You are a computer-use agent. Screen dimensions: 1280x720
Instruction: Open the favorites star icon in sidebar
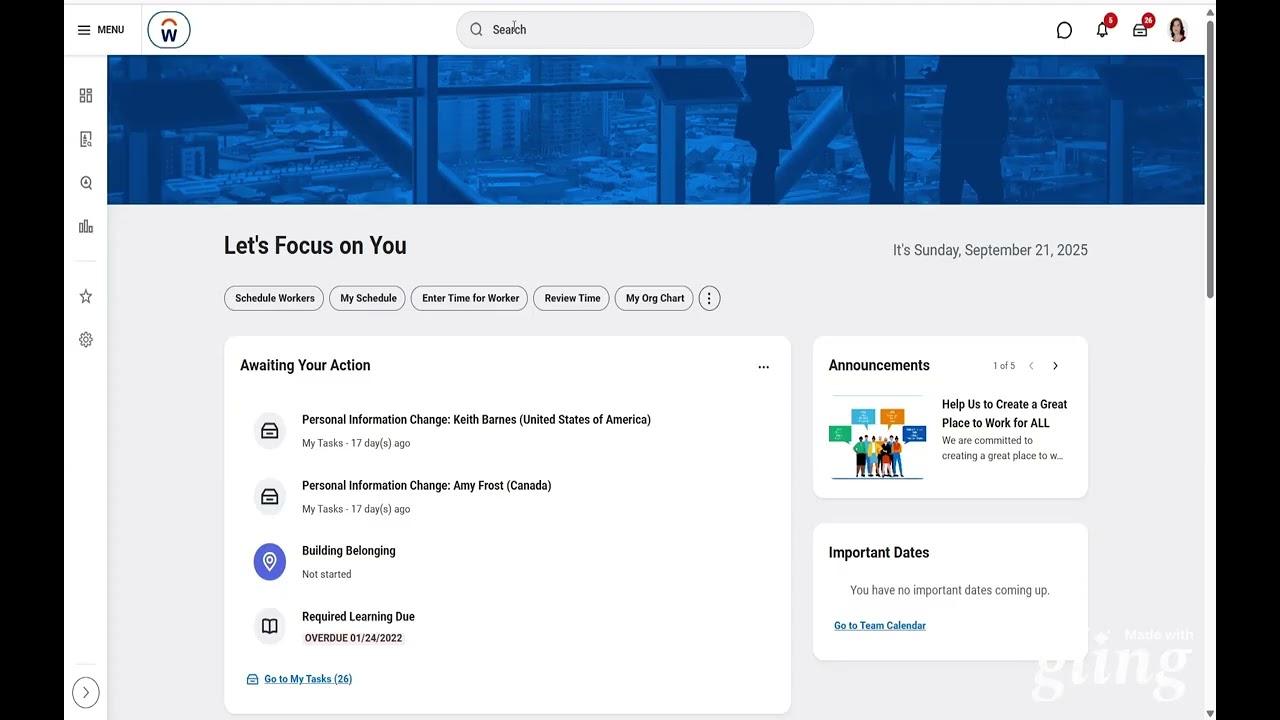86,296
